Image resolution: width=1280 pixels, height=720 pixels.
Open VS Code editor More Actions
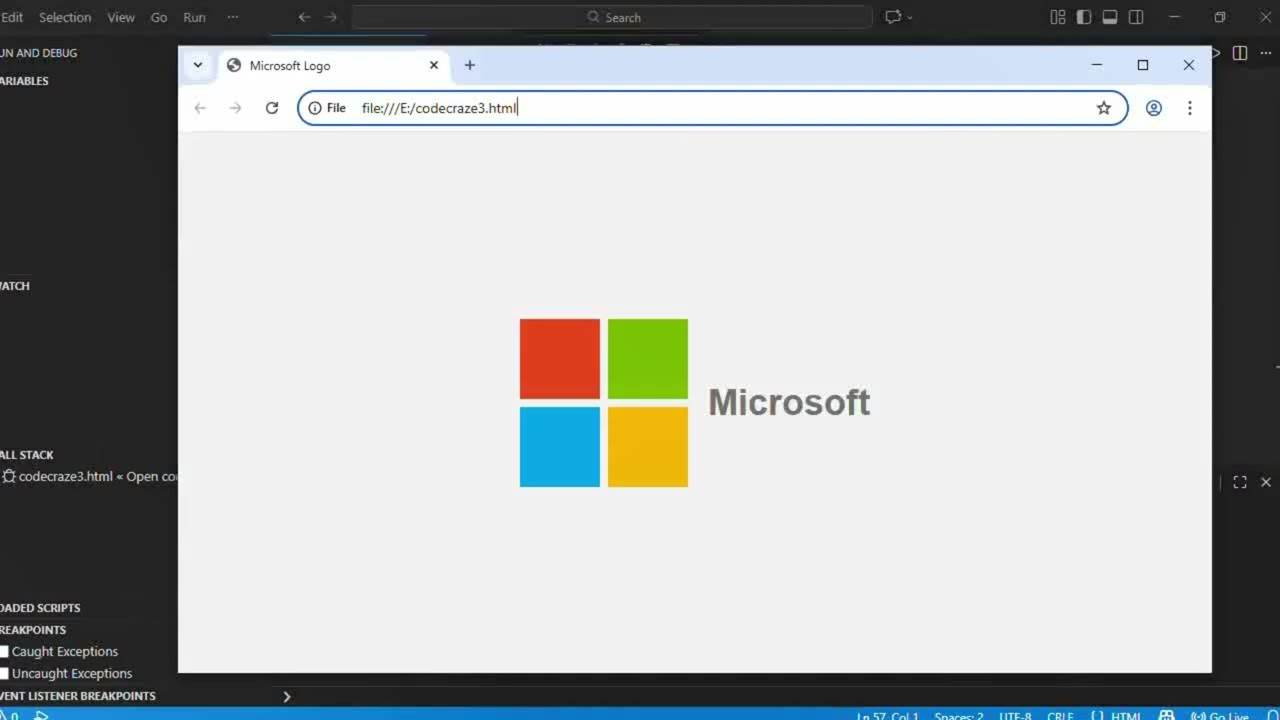pos(1266,53)
